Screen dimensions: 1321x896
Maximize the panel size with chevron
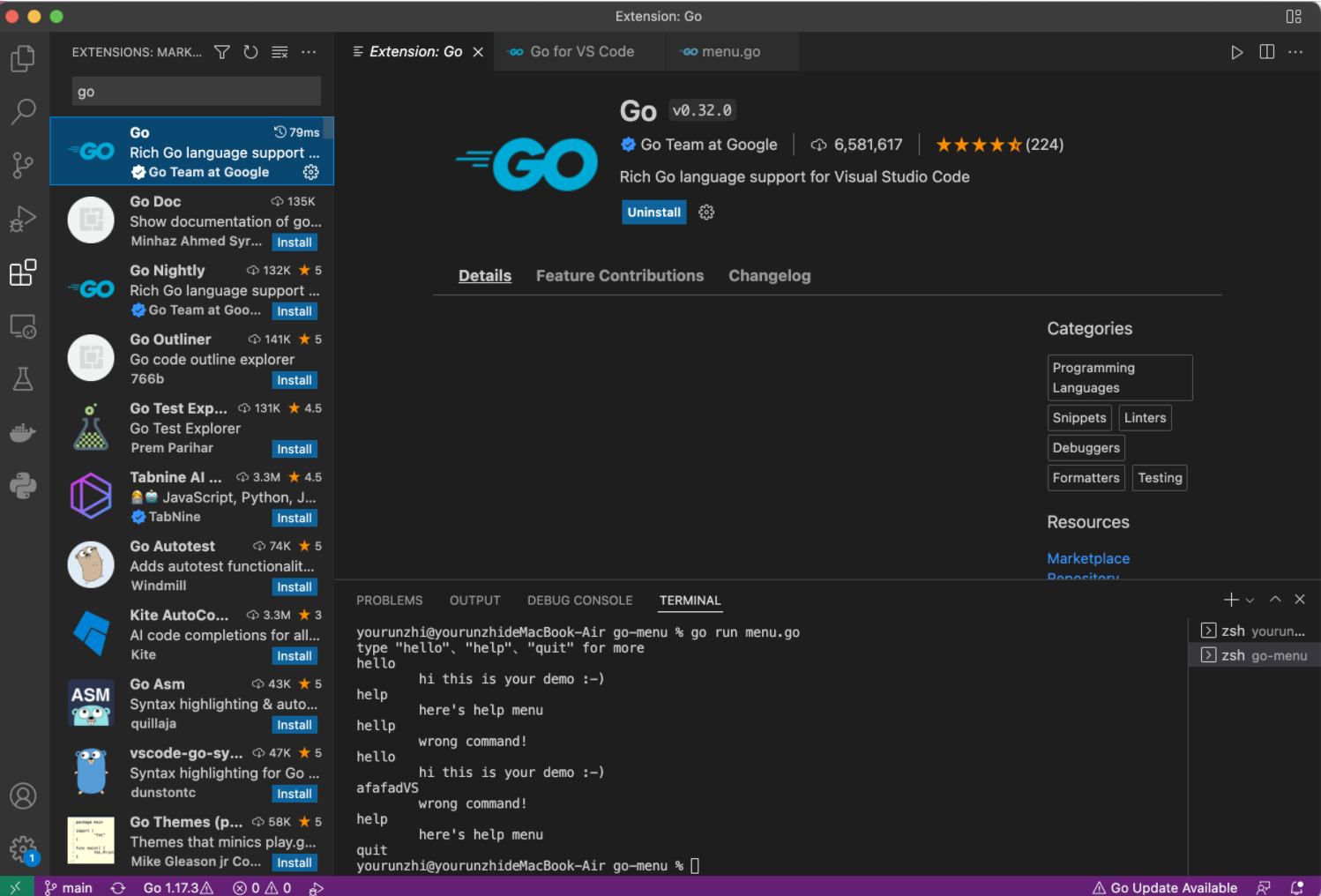[x=1275, y=600]
